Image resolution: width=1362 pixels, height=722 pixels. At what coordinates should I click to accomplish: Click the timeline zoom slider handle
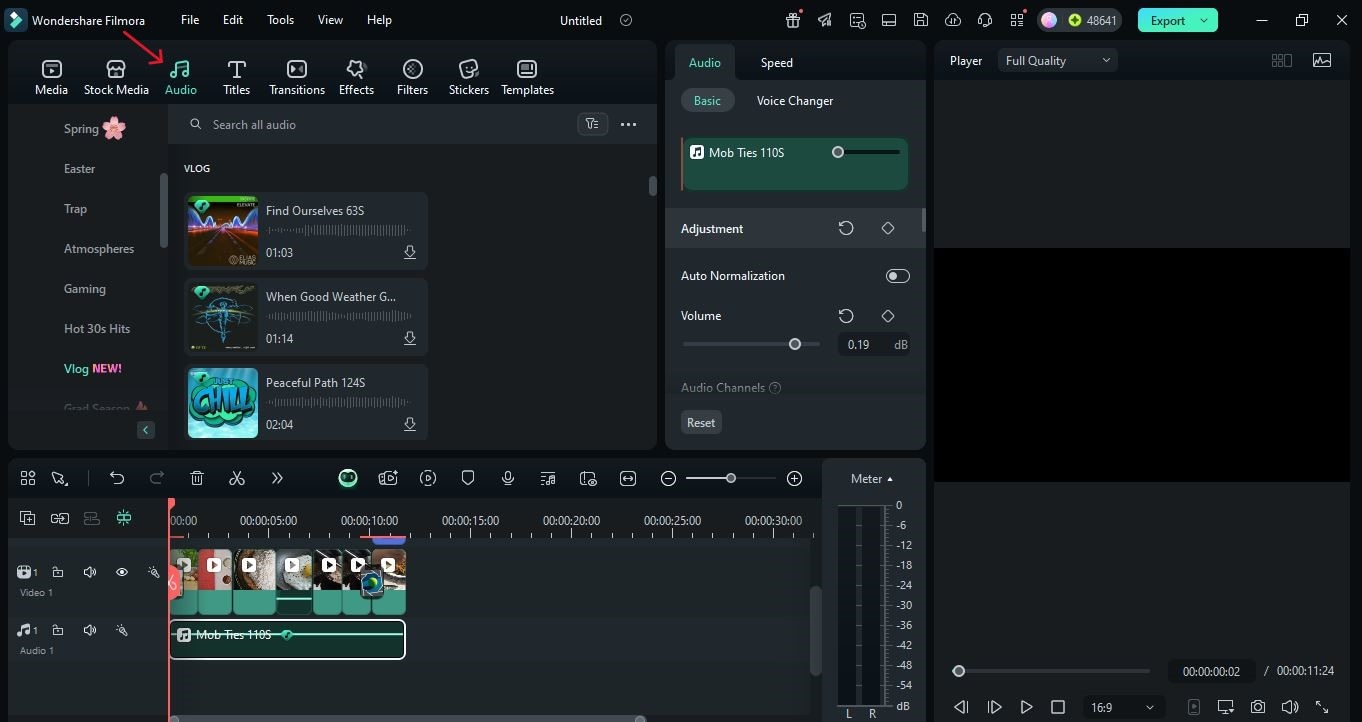click(x=731, y=479)
